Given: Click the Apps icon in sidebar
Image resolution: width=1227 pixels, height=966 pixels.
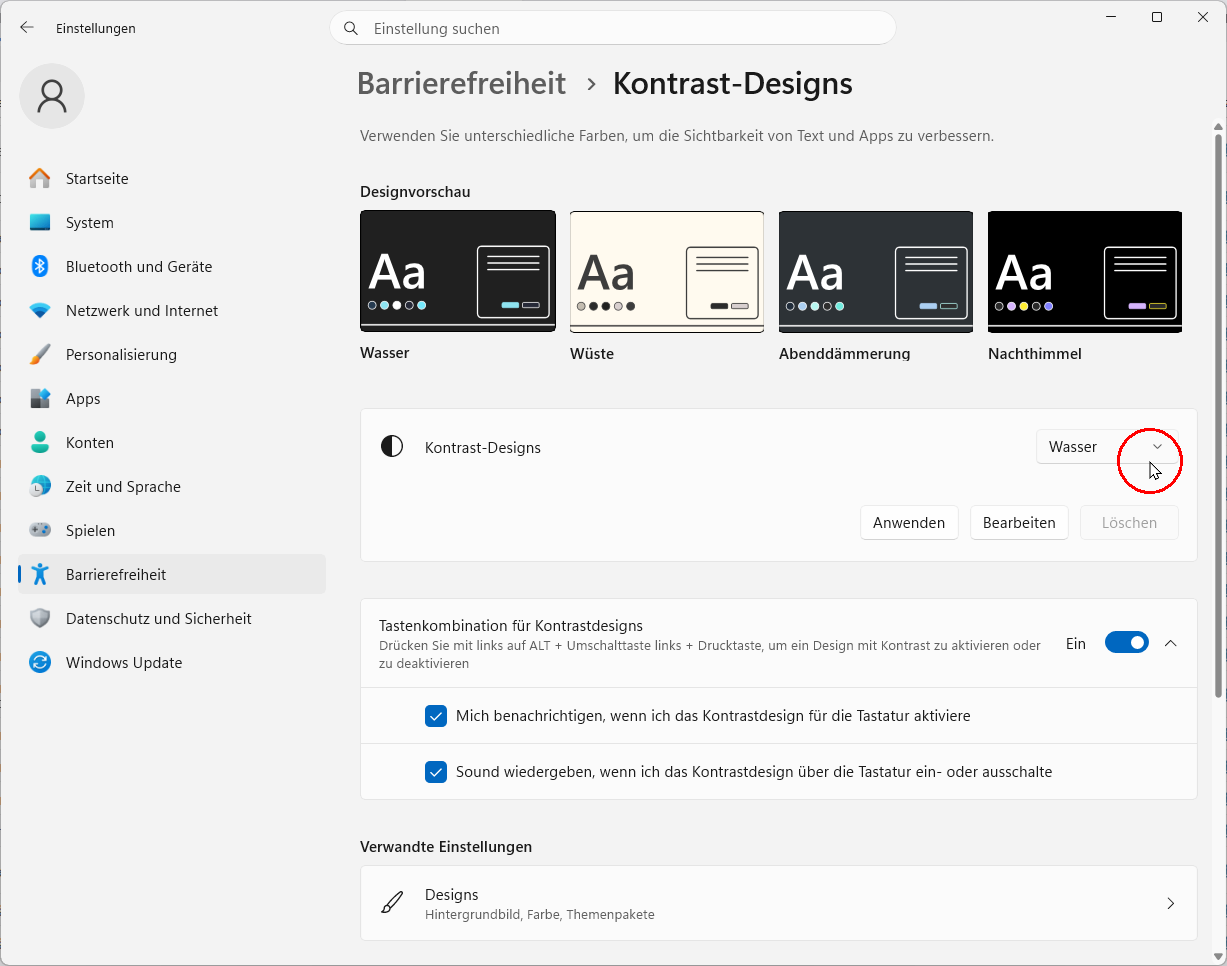Looking at the screenshot, I should pos(40,399).
